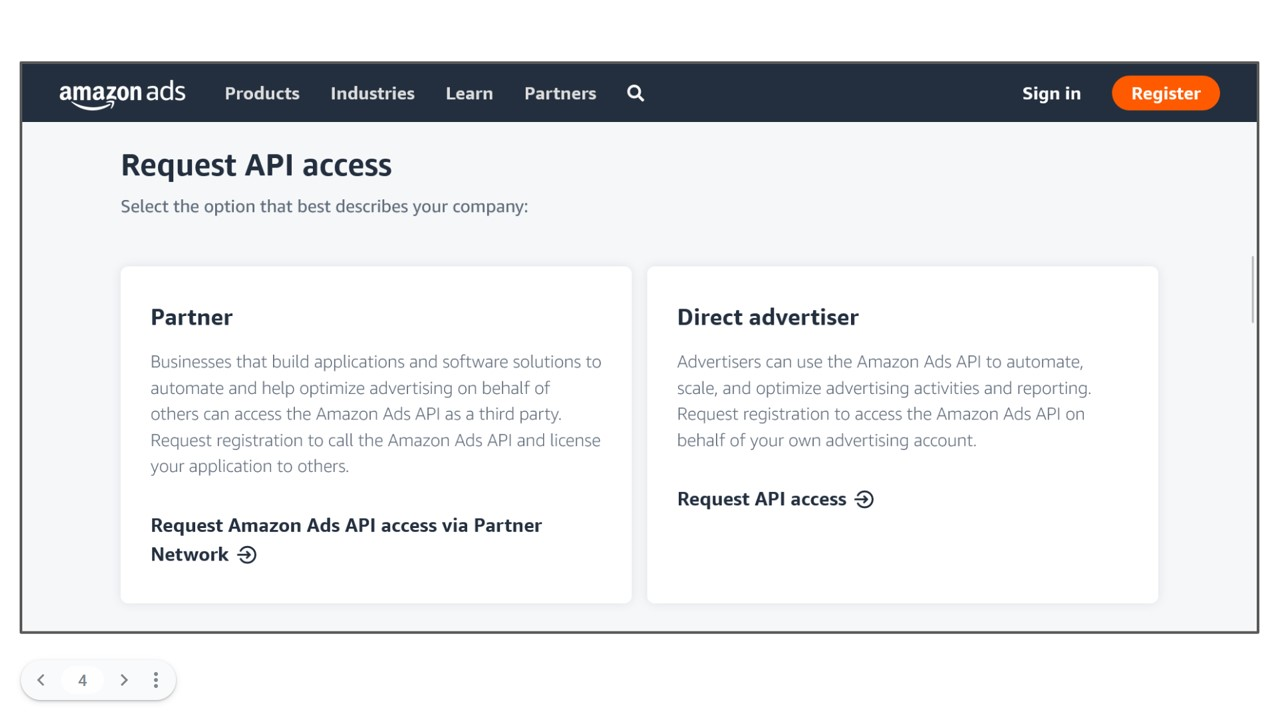
Task: Click the slide number 4 field
Action: pyautogui.click(x=82, y=680)
